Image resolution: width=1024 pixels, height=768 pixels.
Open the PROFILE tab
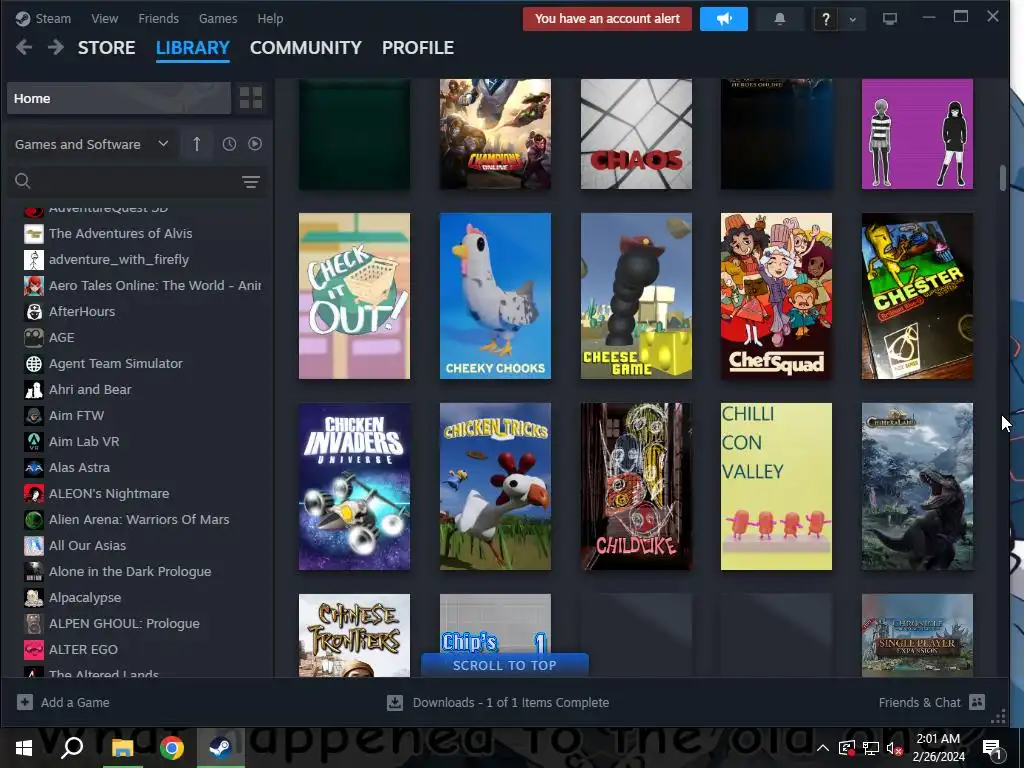click(x=418, y=48)
